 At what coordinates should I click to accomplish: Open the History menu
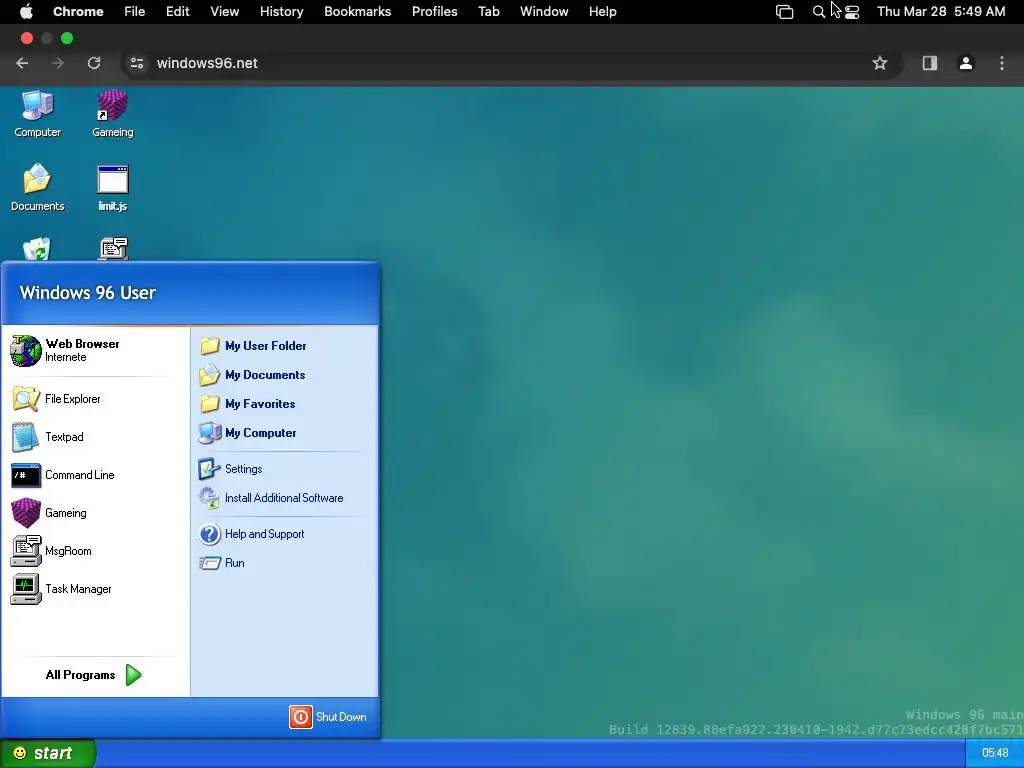[x=281, y=12]
